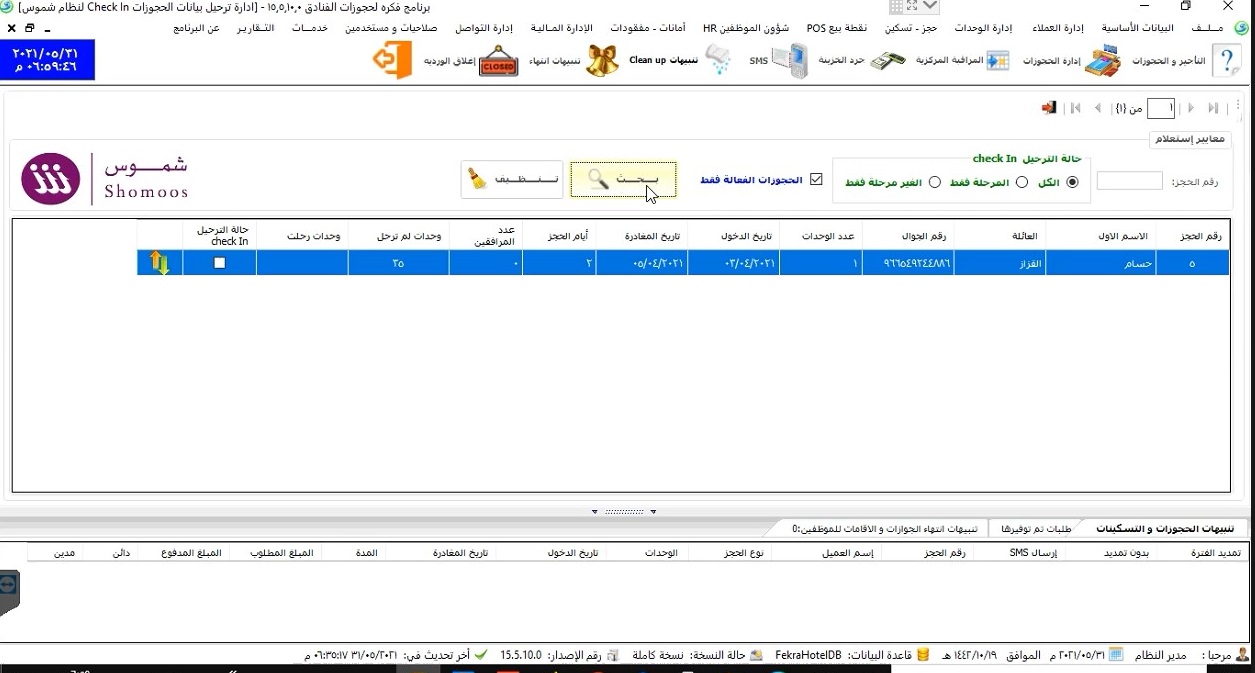Click the yellow up-down arrows in row

[159, 263]
